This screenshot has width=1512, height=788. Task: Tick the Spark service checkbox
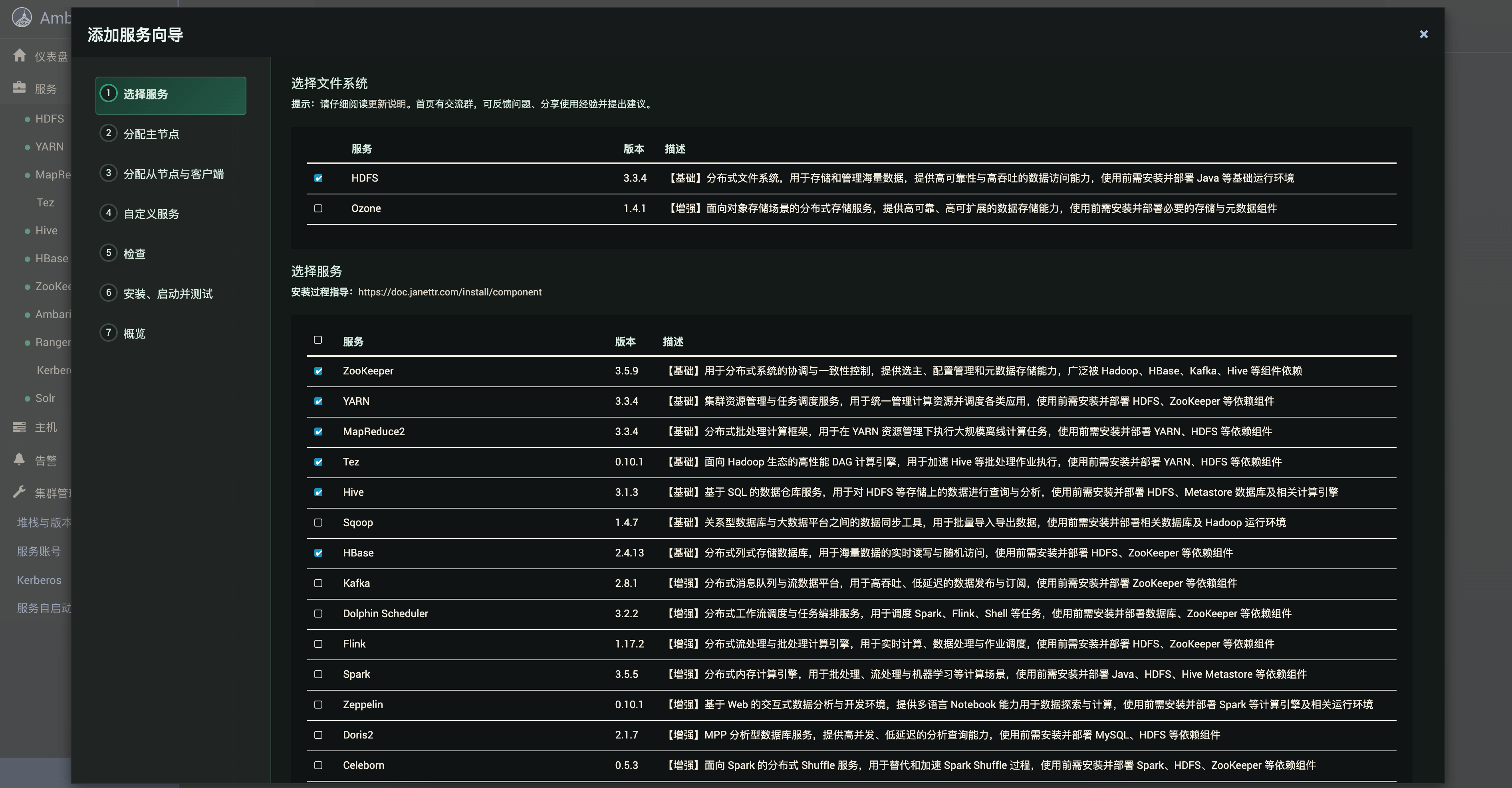click(318, 674)
